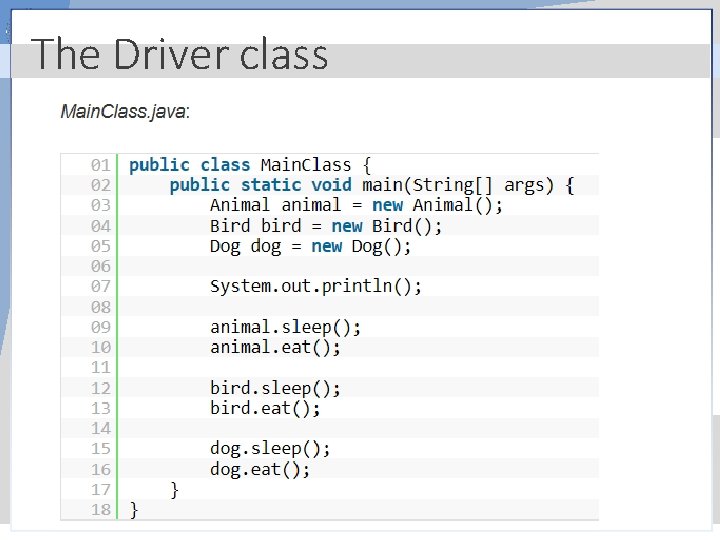Click the "public static void main(String[] args) {" line

(372, 186)
